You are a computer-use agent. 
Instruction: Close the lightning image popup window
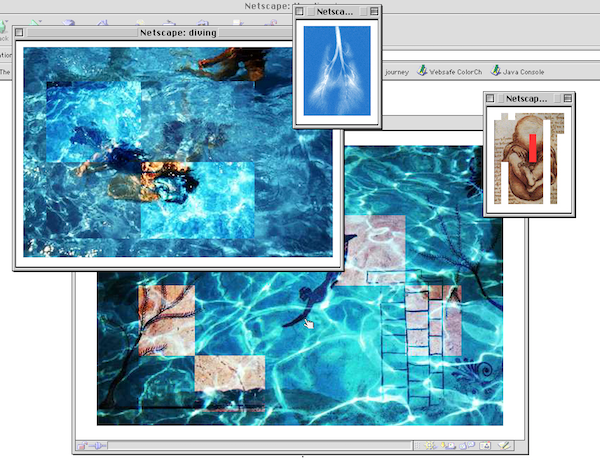(x=301, y=12)
